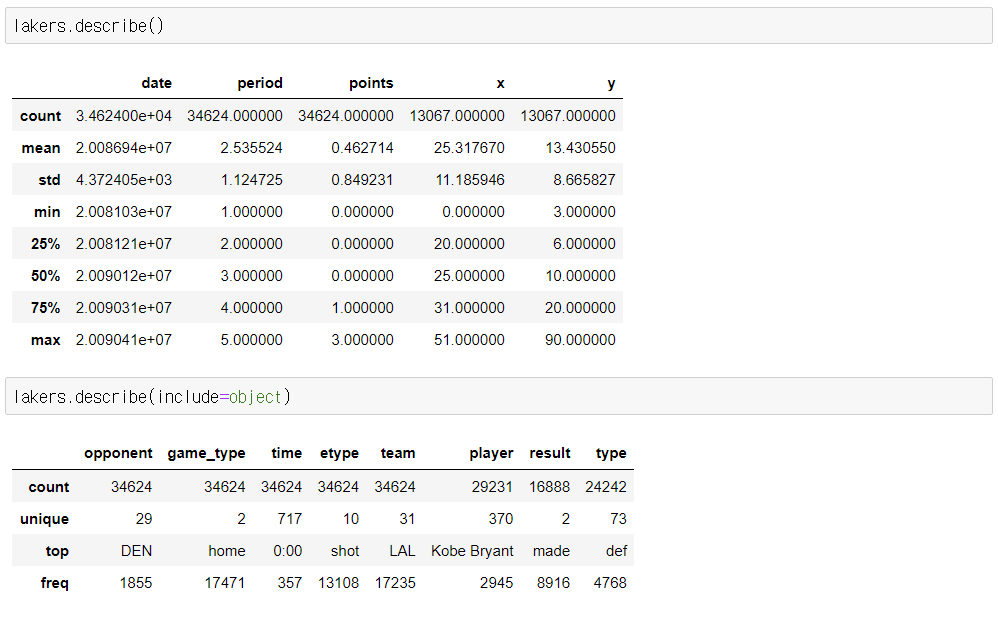Select x std value 11.185946
This screenshot has width=998, height=617.
click(470, 180)
